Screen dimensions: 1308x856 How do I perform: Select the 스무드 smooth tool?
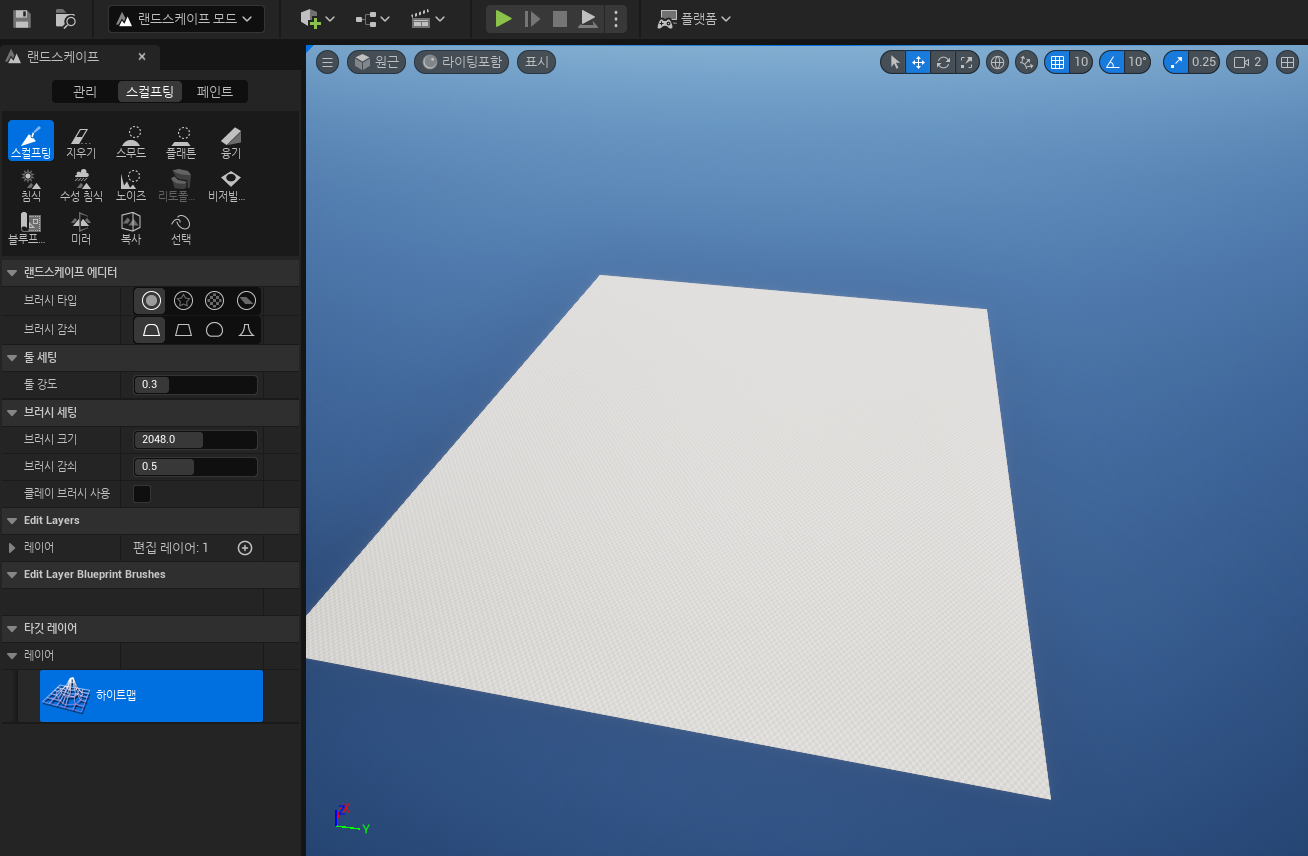(131, 141)
